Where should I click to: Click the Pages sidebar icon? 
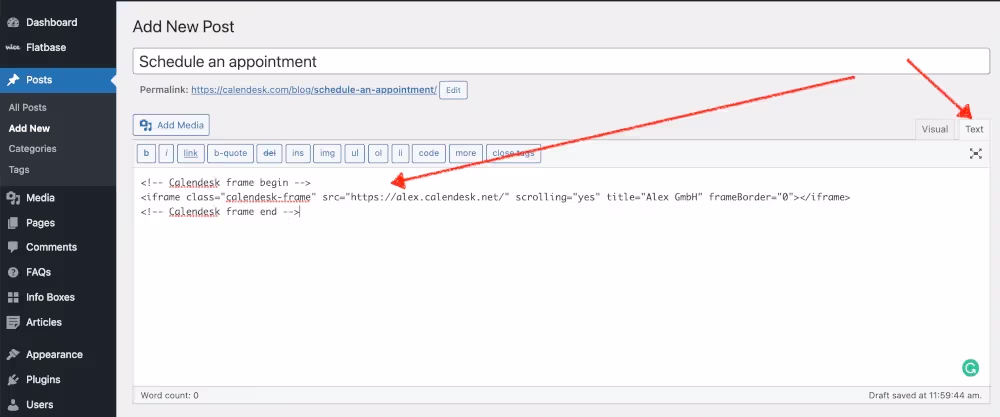coord(13,223)
